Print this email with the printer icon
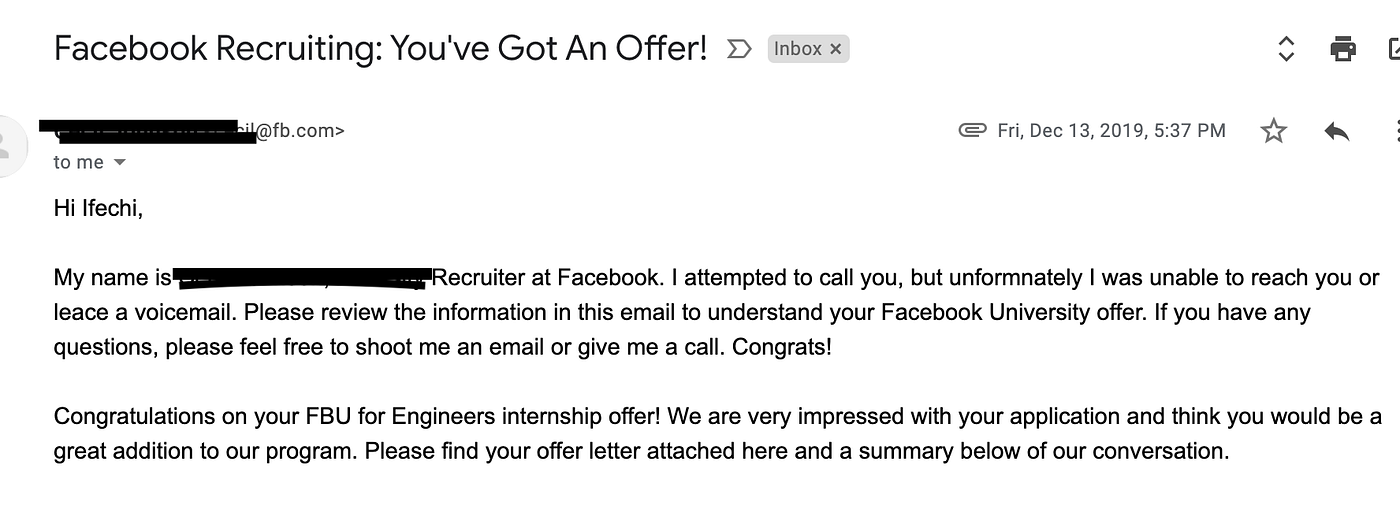This screenshot has height=509, width=1400. point(1343,48)
